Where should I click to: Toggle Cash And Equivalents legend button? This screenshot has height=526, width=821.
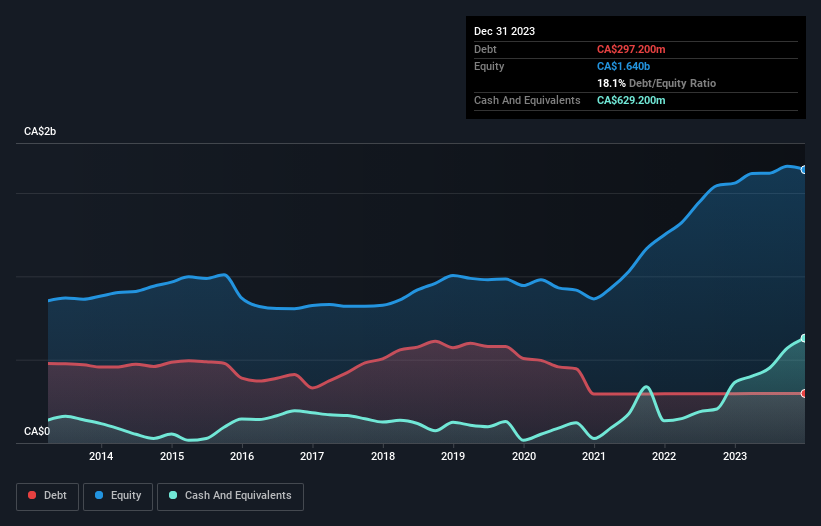coord(230,496)
